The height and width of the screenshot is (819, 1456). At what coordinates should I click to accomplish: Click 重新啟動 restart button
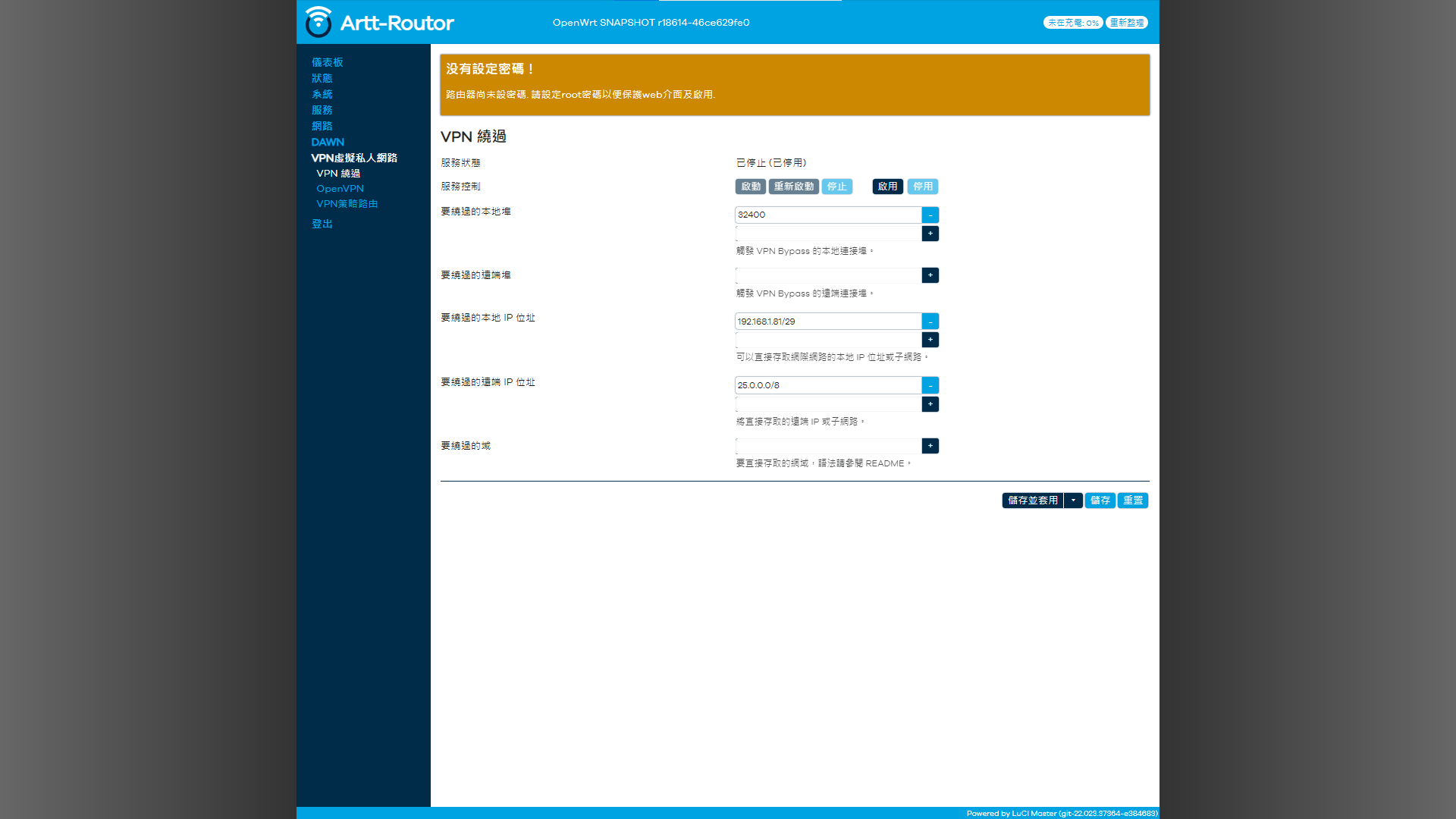click(794, 187)
